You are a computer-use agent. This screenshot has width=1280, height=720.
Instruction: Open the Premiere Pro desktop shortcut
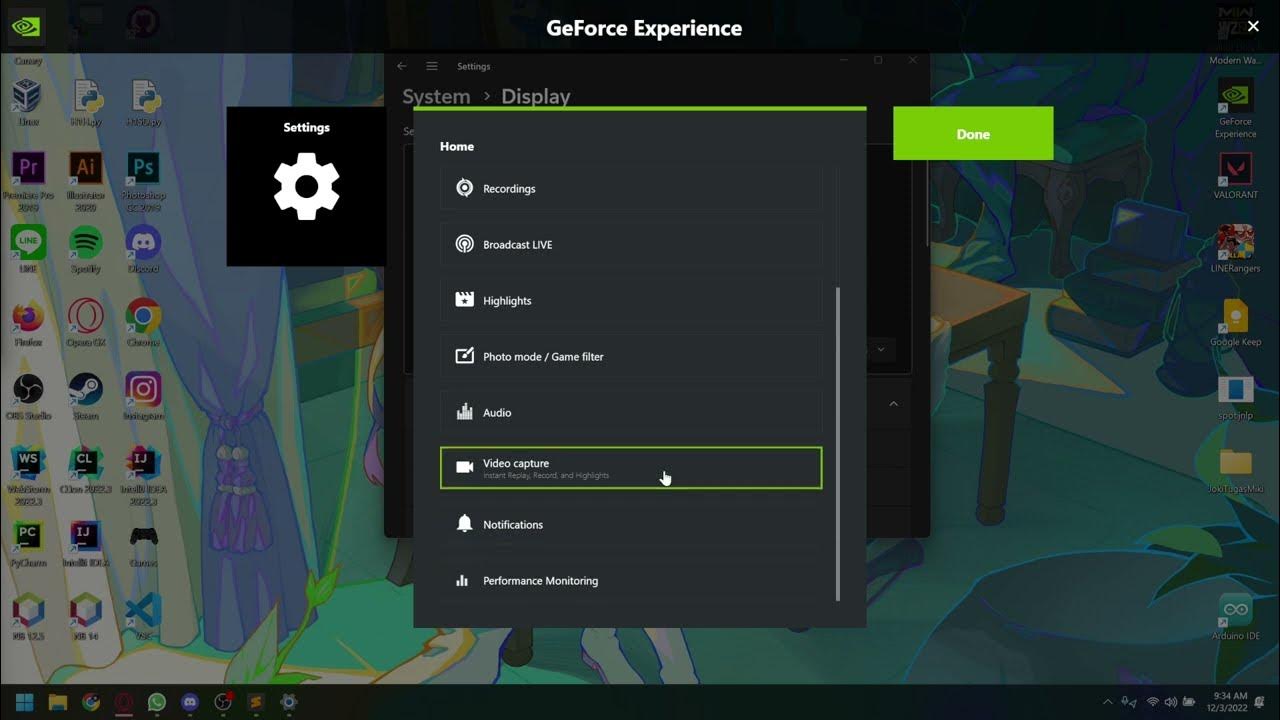[x=28, y=179]
